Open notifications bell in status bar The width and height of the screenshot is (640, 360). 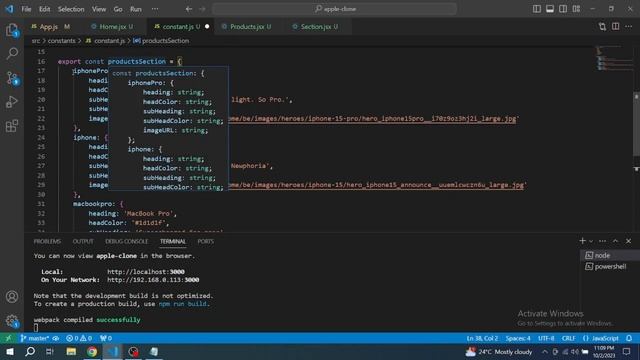click(629, 338)
